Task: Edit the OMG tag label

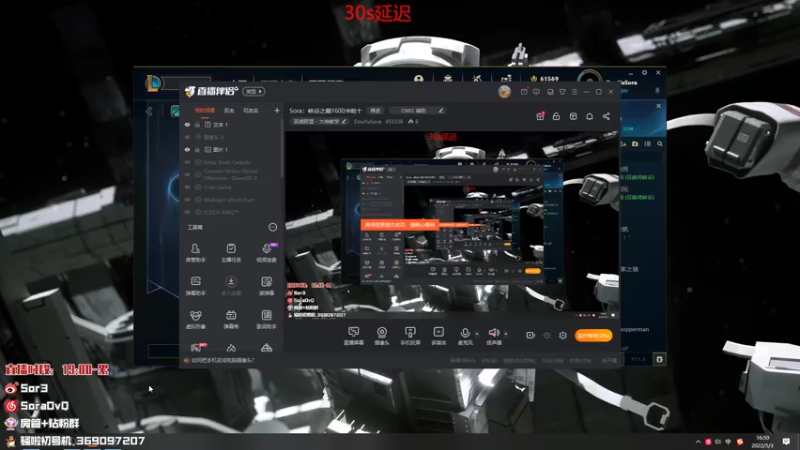Action: [x=417, y=110]
